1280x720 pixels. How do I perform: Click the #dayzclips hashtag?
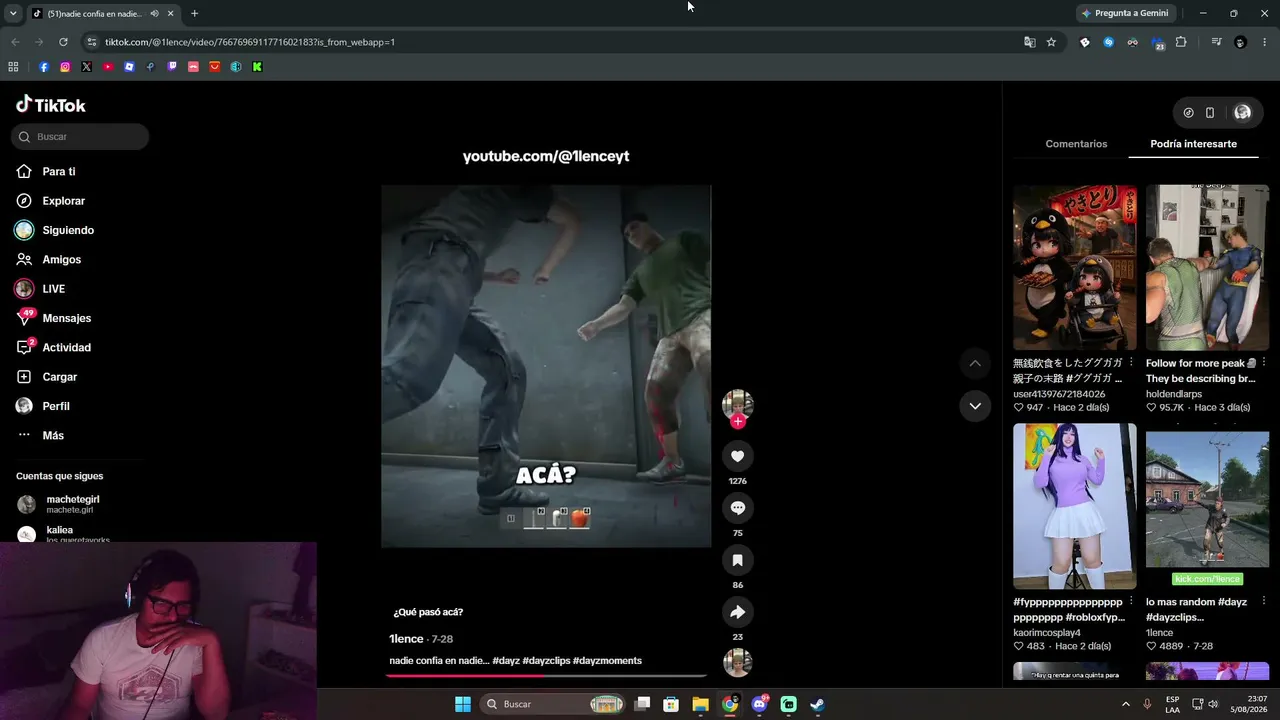click(545, 661)
